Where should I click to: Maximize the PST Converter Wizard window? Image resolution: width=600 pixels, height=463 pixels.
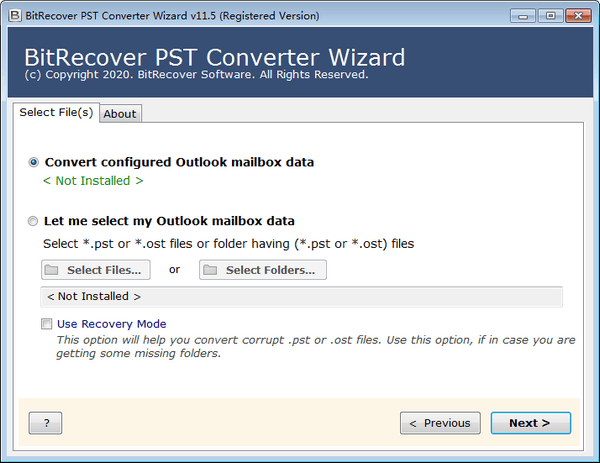550,16
